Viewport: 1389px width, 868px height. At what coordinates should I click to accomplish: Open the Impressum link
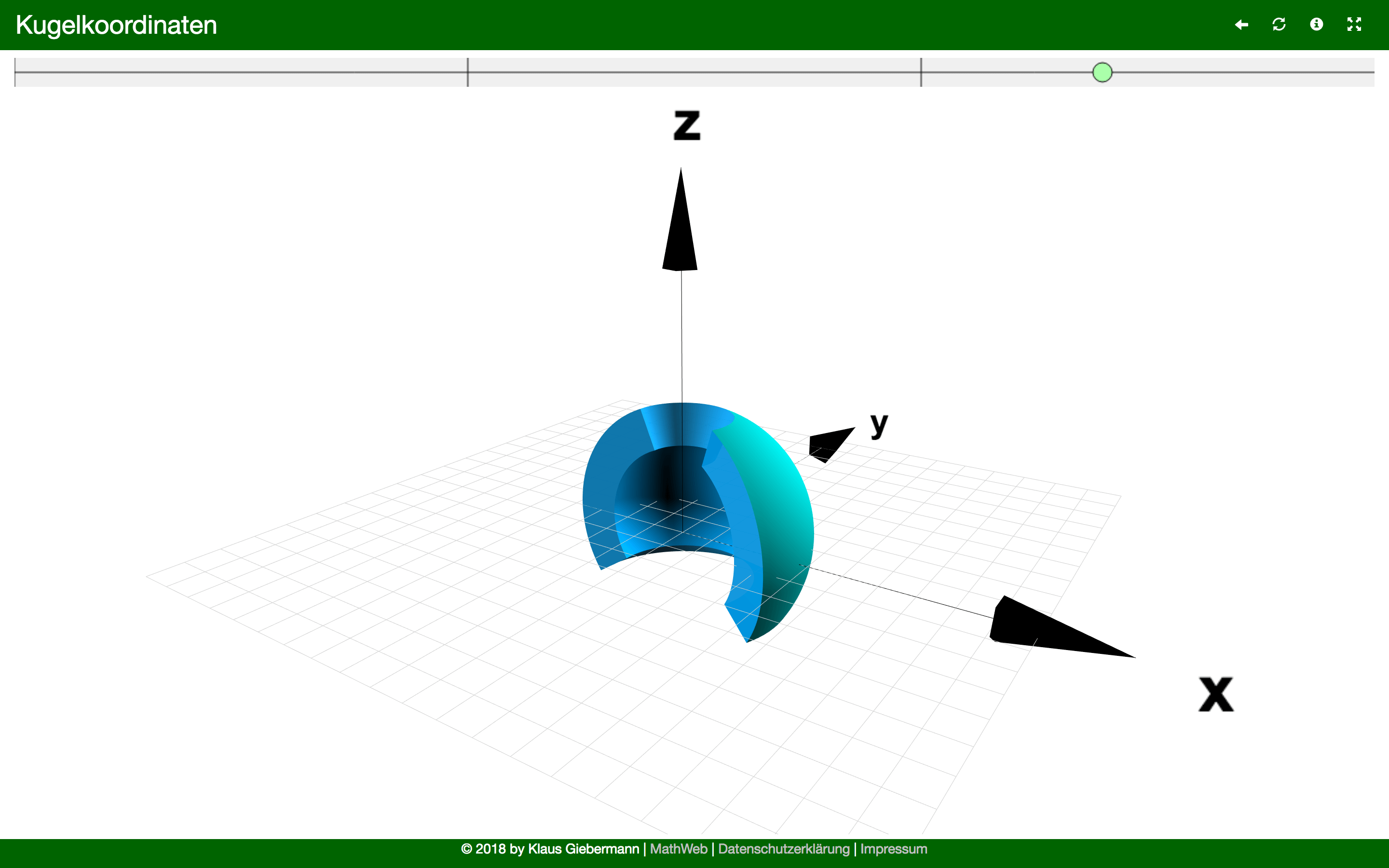click(894, 849)
